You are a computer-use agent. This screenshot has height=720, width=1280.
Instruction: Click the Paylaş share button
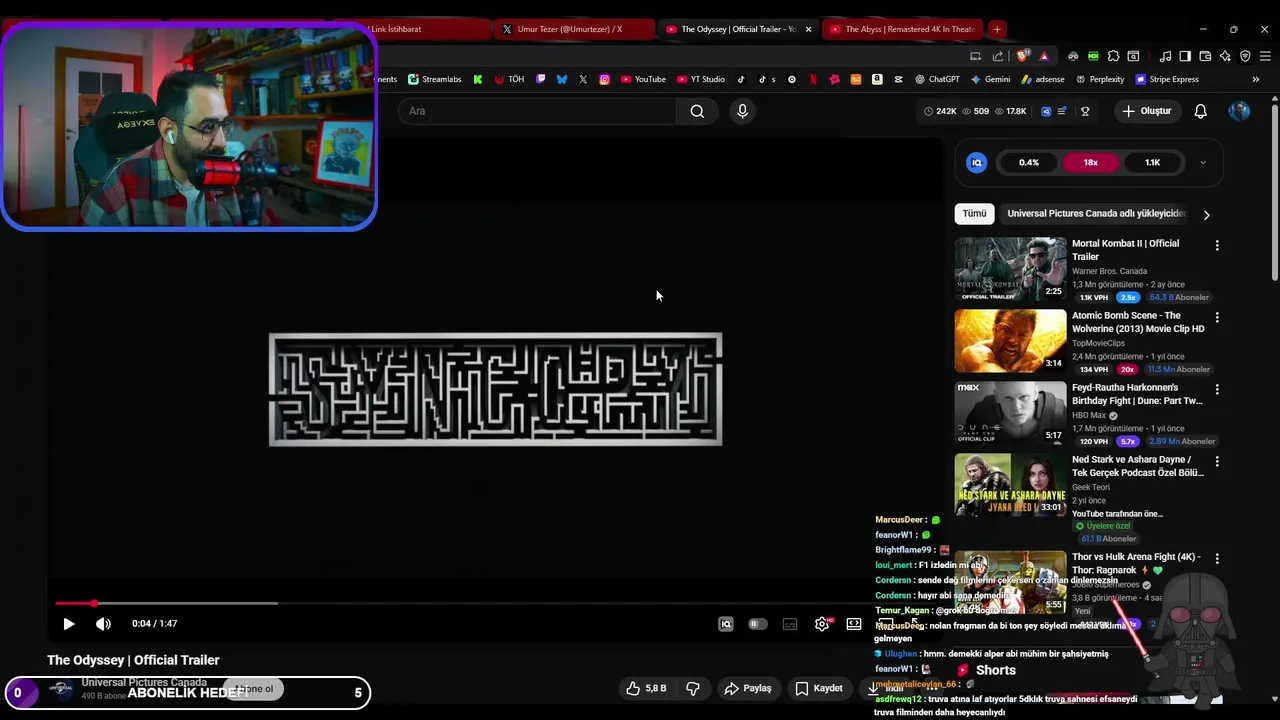pos(748,688)
